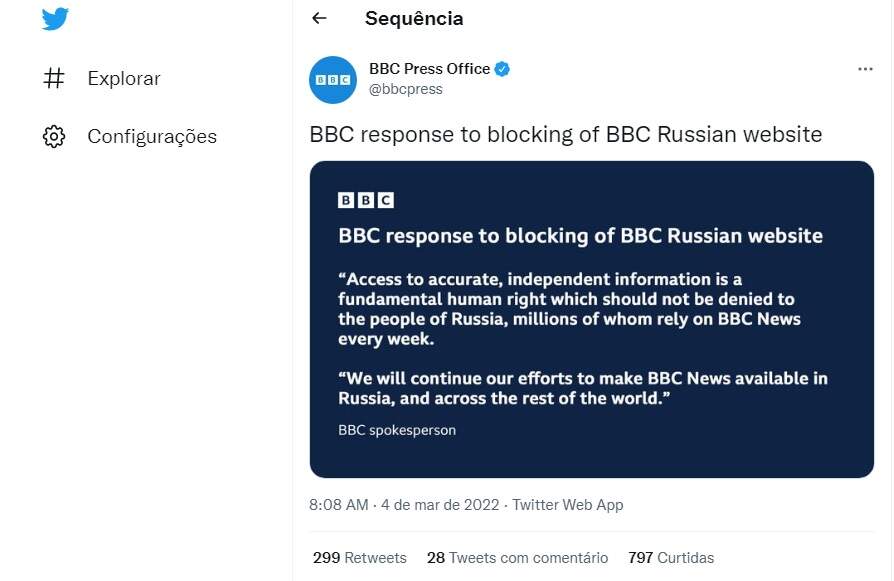Image resolution: width=894 pixels, height=581 pixels.
Task: View the 797 Curtidas list
Action: click(671, 558)
